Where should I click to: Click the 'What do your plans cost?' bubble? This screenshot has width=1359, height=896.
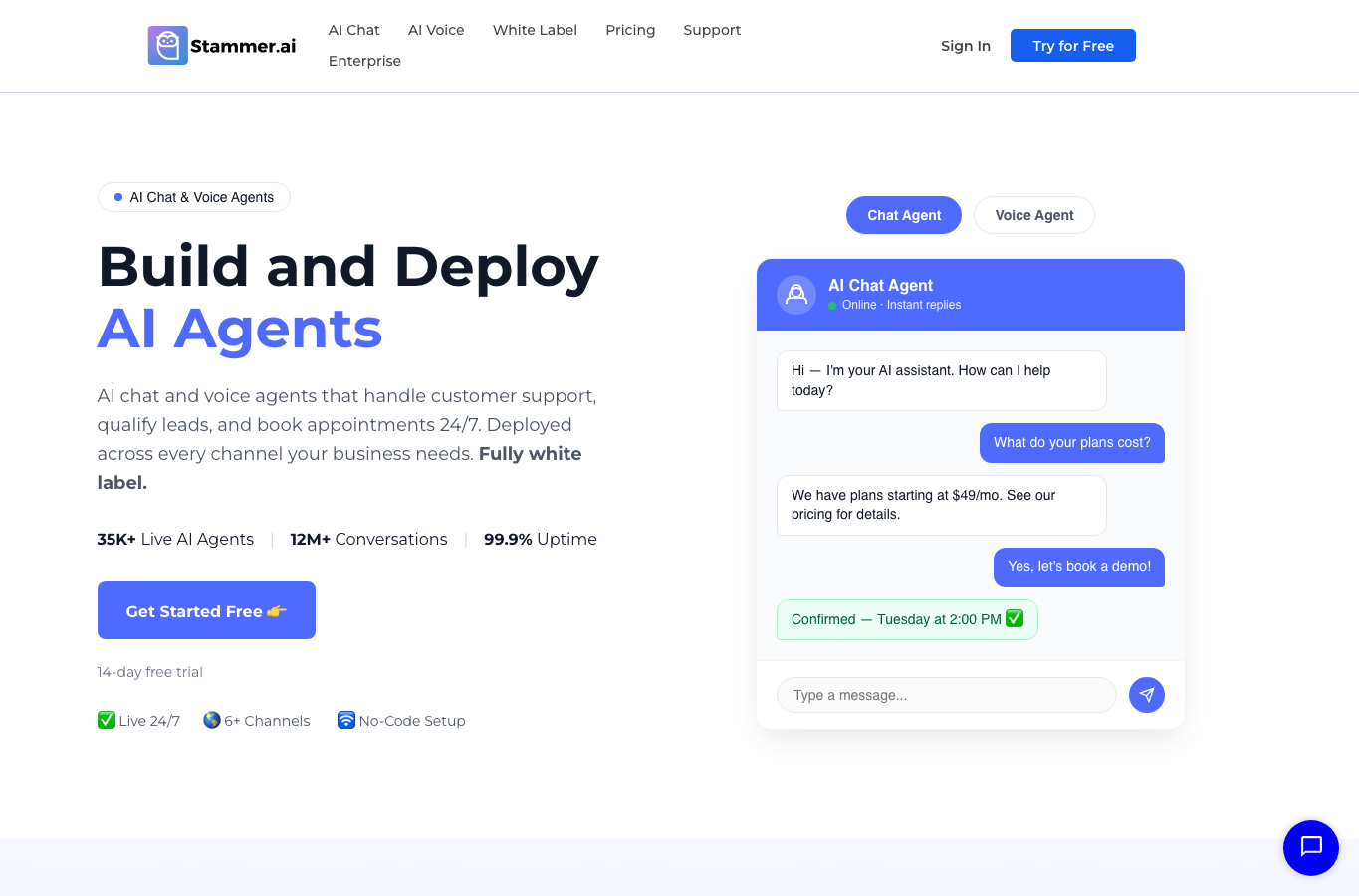(x=1072, y=443)
